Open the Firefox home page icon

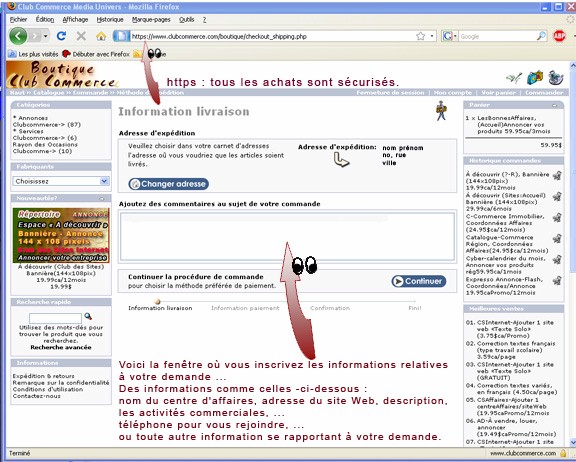coord(101,36)
